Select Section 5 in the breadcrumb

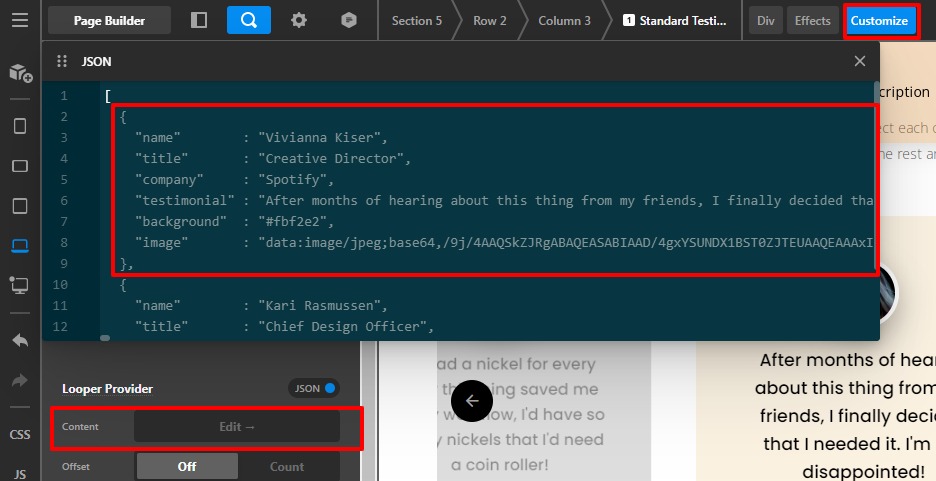tap(416, 20)
